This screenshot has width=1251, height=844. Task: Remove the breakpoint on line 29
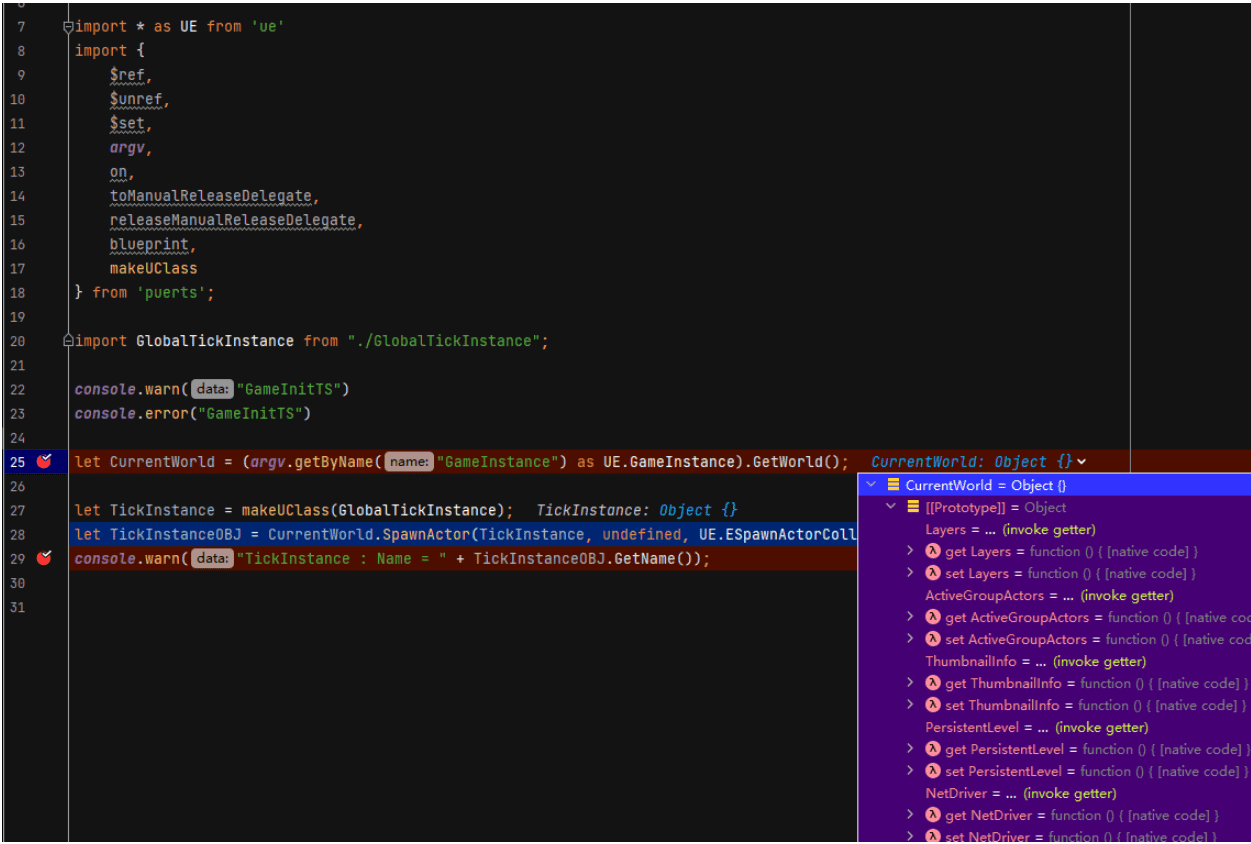pyautogui.click(x=44, y=558)
